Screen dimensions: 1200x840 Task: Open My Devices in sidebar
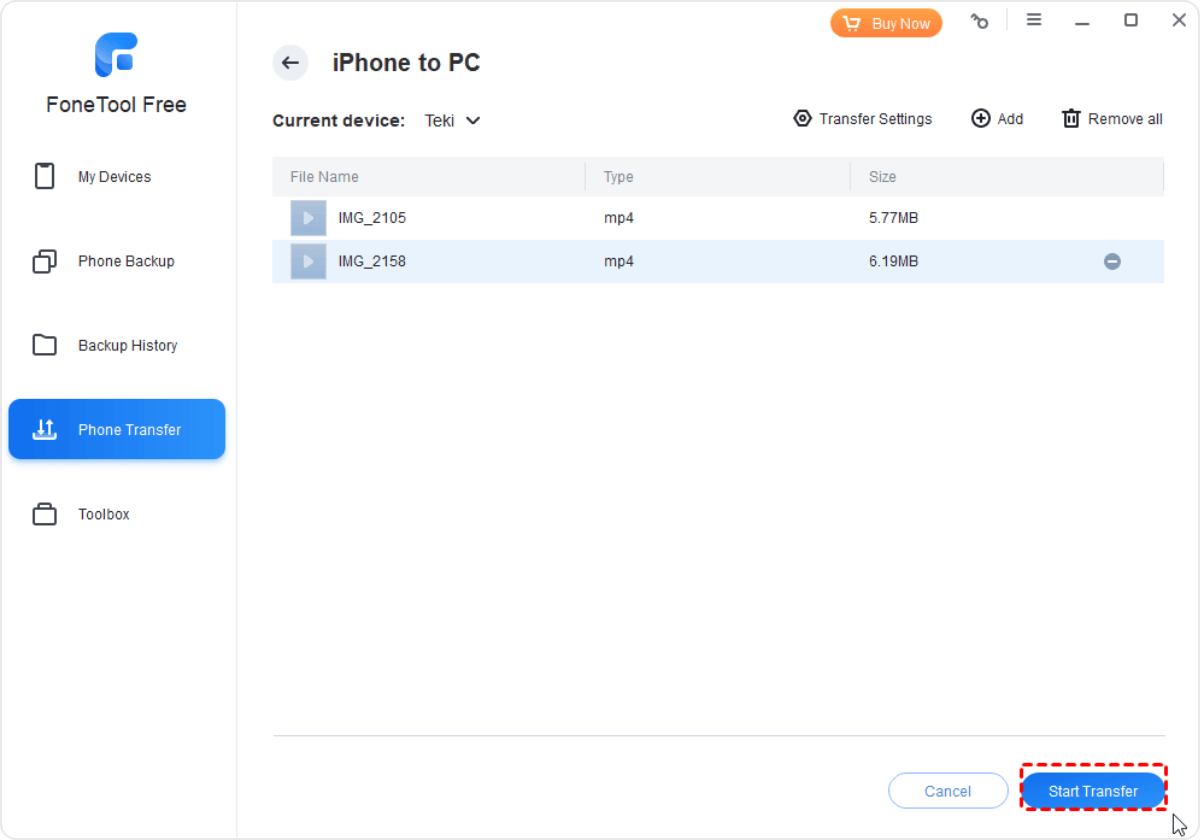115,177
